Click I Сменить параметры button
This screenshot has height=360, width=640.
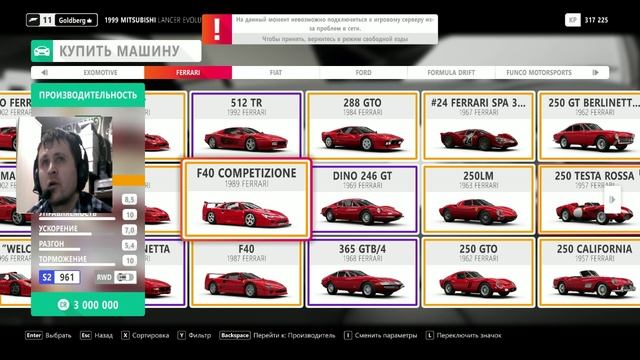point(380,336)
